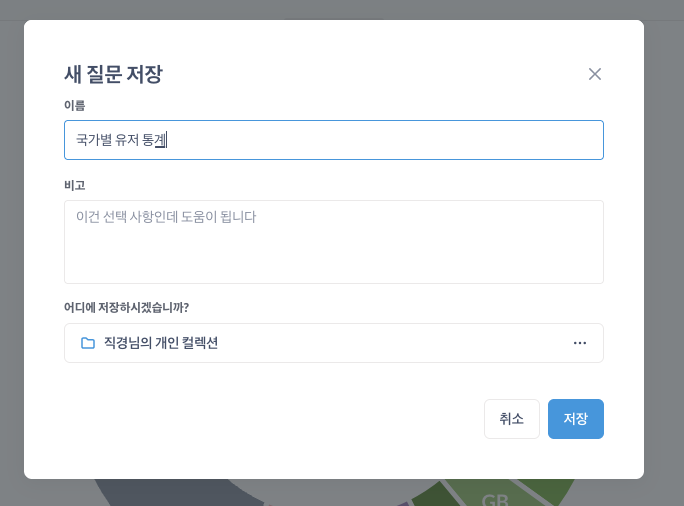Open the 직경님의 개인 컬렉션 selector

tap(333, 343)
